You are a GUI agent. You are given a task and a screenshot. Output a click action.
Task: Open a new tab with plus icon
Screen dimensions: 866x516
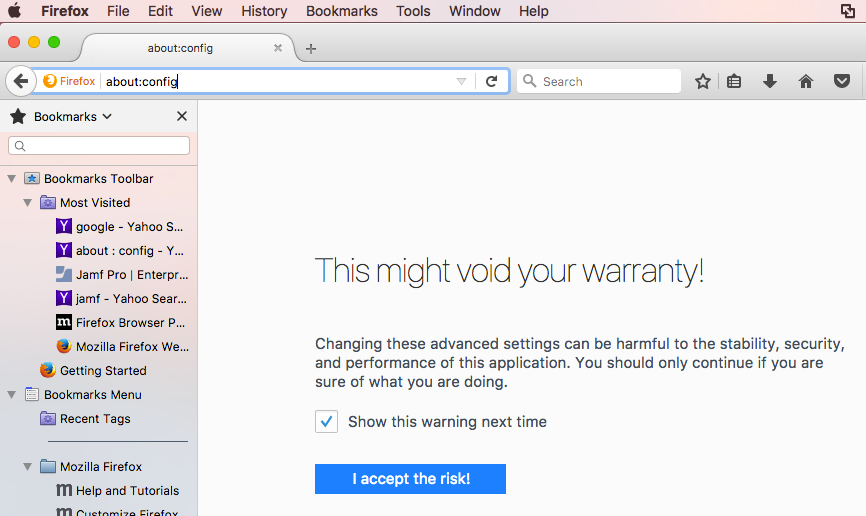311,49
